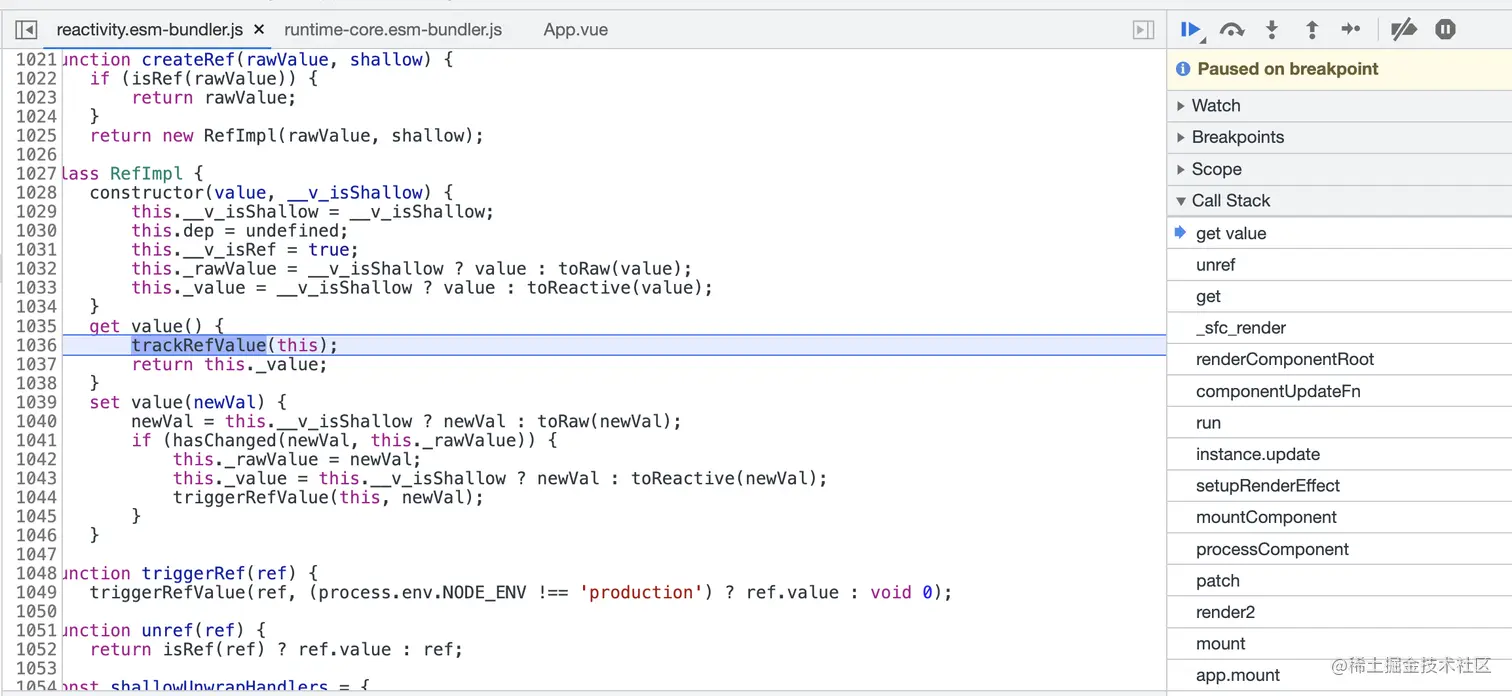Step out of current function
The height and width of the screenshot is (696, 1512).
click(1312, 30)
